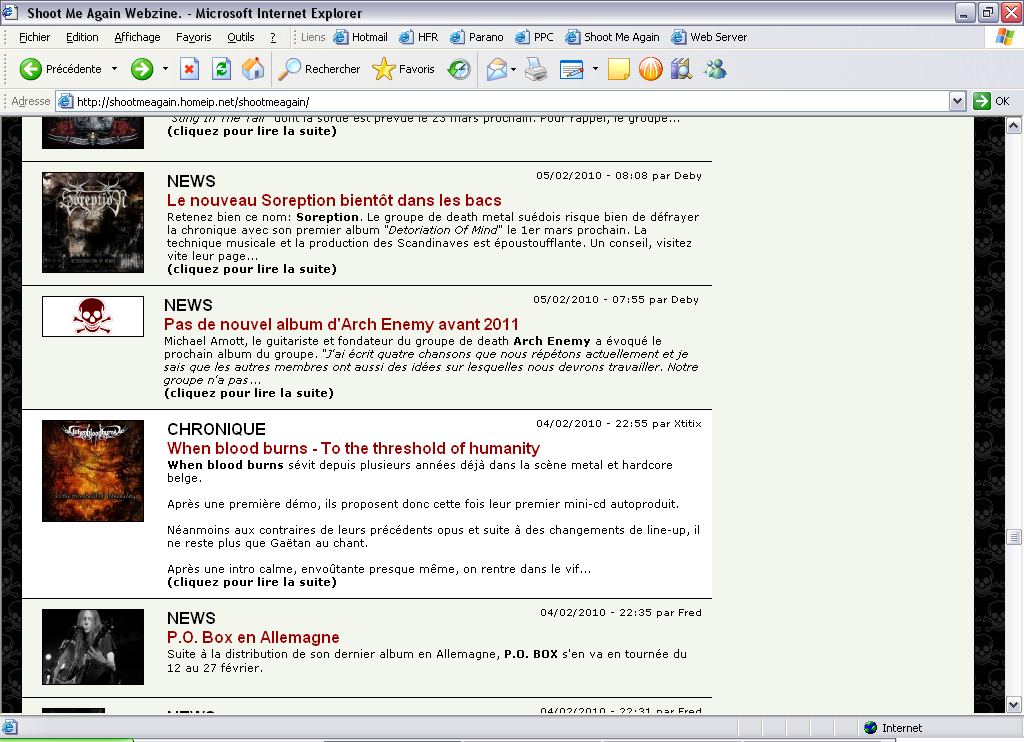Viewport: 1024px width, 742px height.
Task: Click the P.O. Box guitarist photo thumbnail
Action: [x=93, y=647]
